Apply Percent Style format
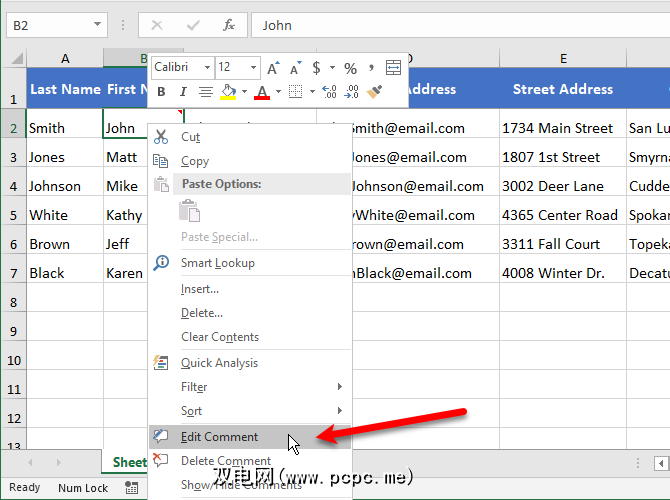Image resolution: width=670 pixels, height=500 pixels. tap(350, 68)
